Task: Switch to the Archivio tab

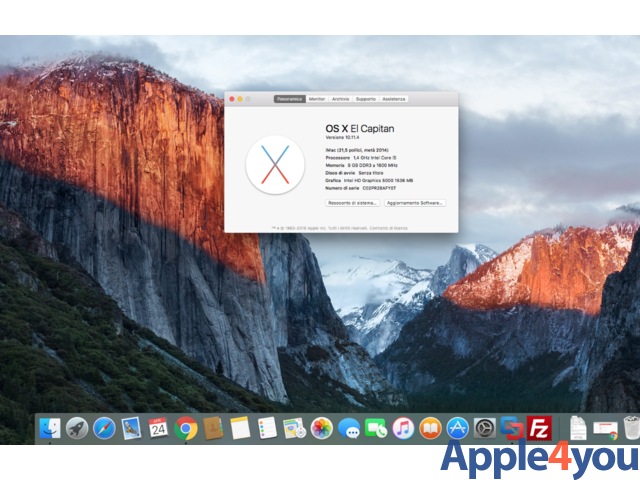Action: [x=340, y=99]
